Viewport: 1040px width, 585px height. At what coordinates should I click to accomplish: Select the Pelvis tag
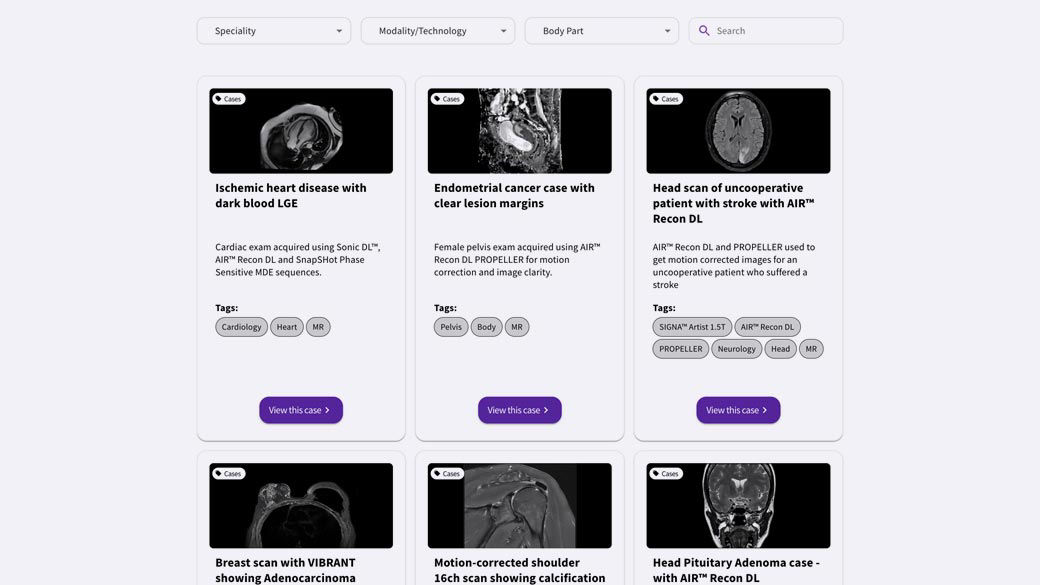451,327
